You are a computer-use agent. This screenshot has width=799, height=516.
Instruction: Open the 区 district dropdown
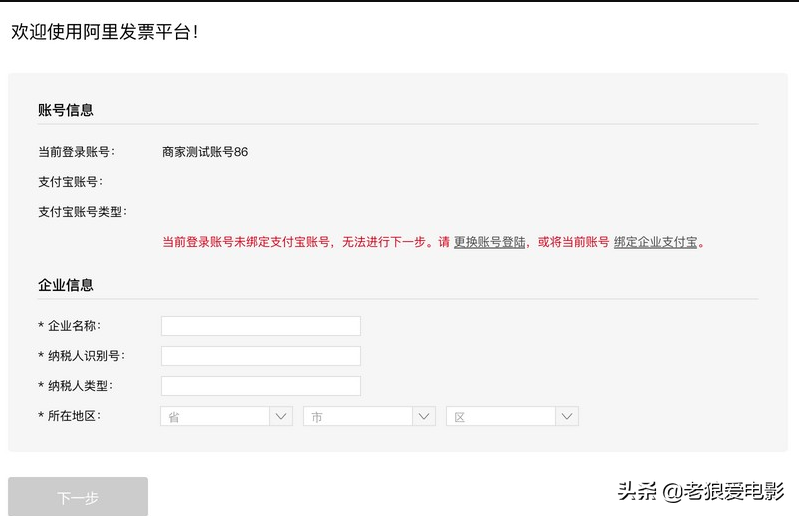[501, 417]
